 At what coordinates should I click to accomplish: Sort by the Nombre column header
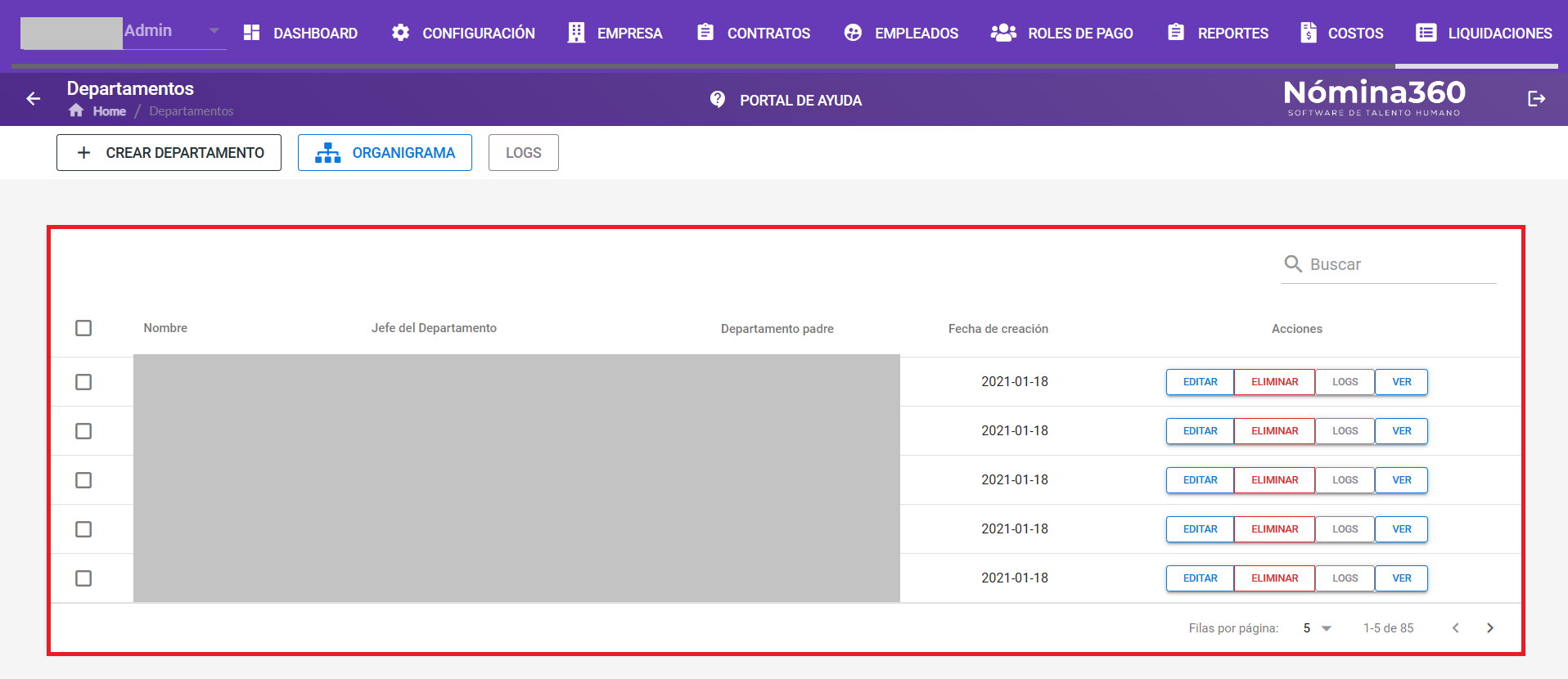165,328
